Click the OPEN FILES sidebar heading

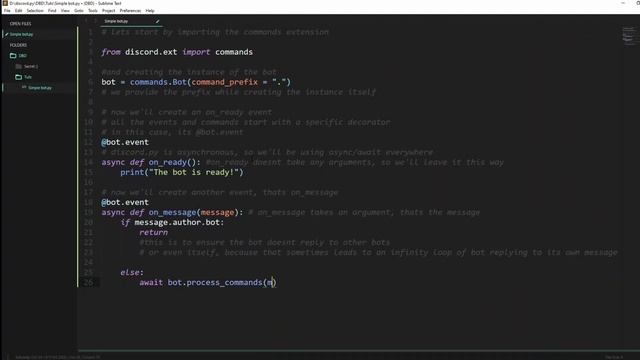20,24
